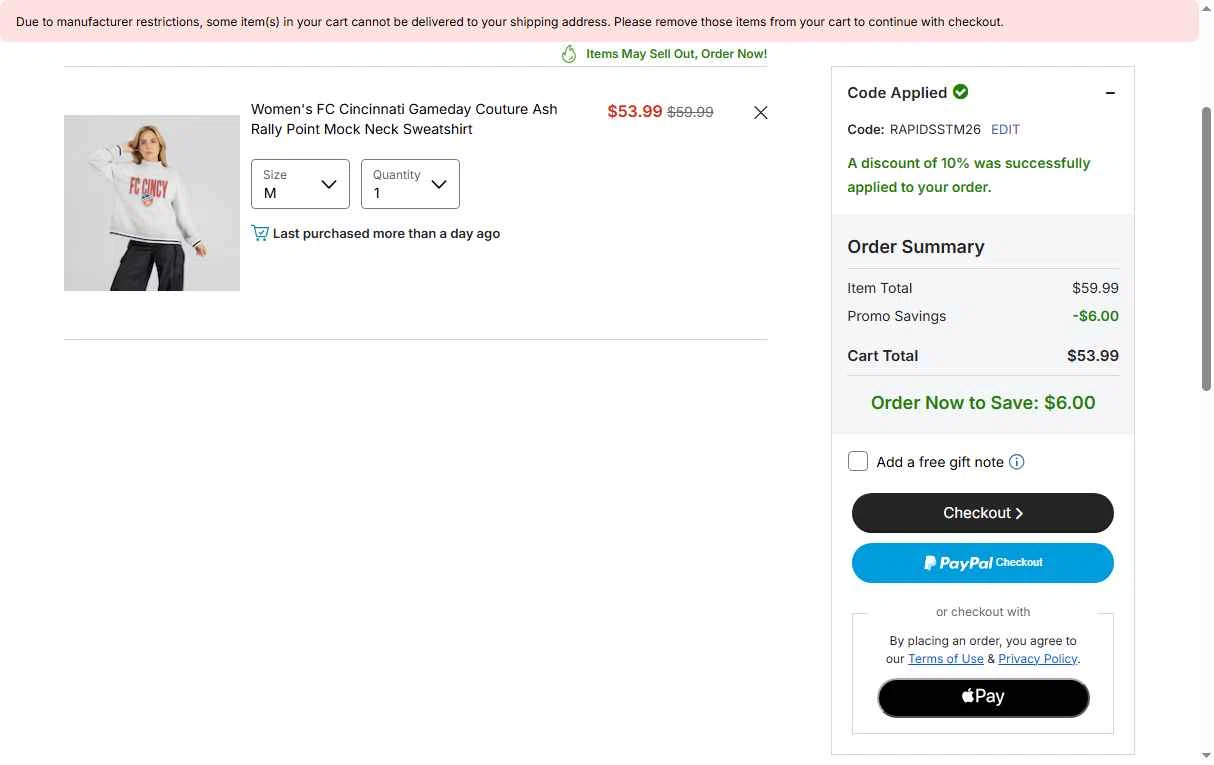Open the Quantity dropdown
The height and width of the screenshot is (765, 1214).
(410, 184)
